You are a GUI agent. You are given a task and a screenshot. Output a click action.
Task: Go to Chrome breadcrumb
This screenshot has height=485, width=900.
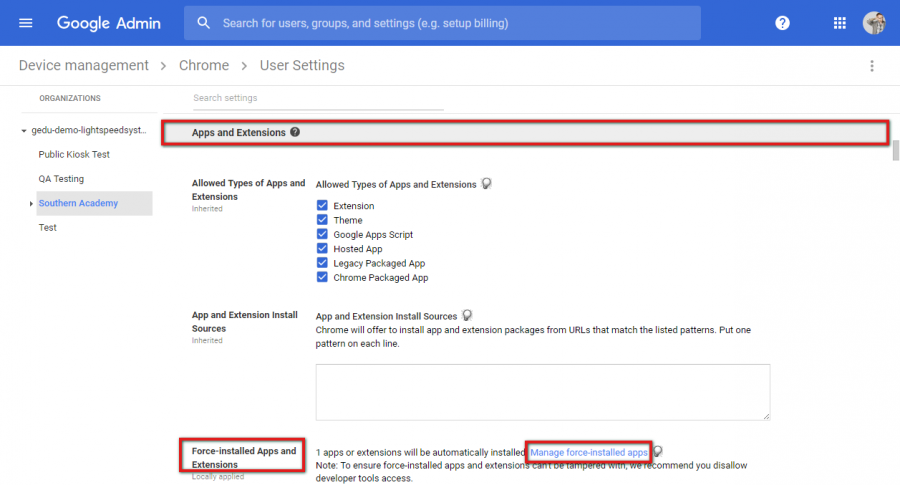[x=204, y=65]
